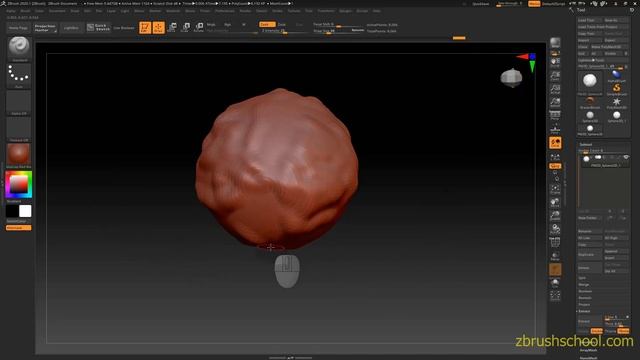Activate the Rotate transform icon

(x=199, y=27)
